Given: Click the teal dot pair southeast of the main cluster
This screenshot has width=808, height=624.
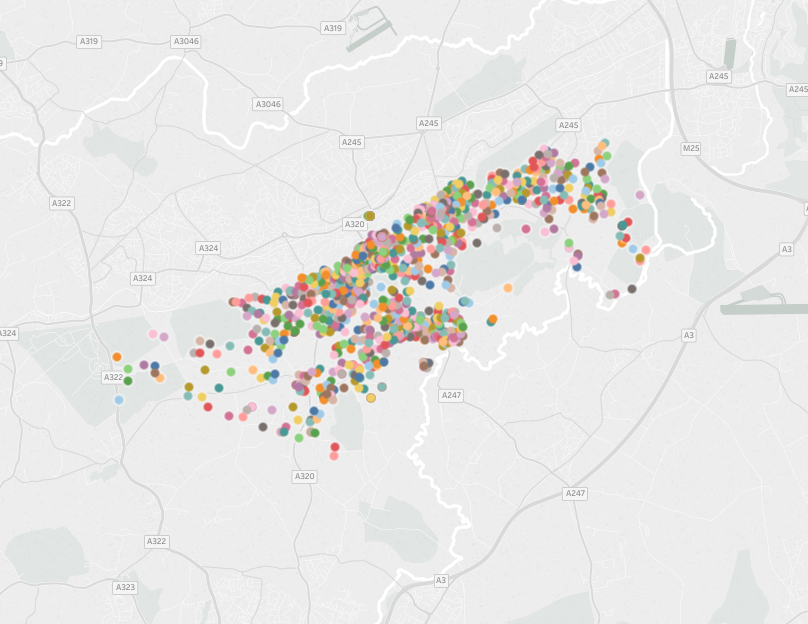Looking at the screenshot, I should pos(620,231).
